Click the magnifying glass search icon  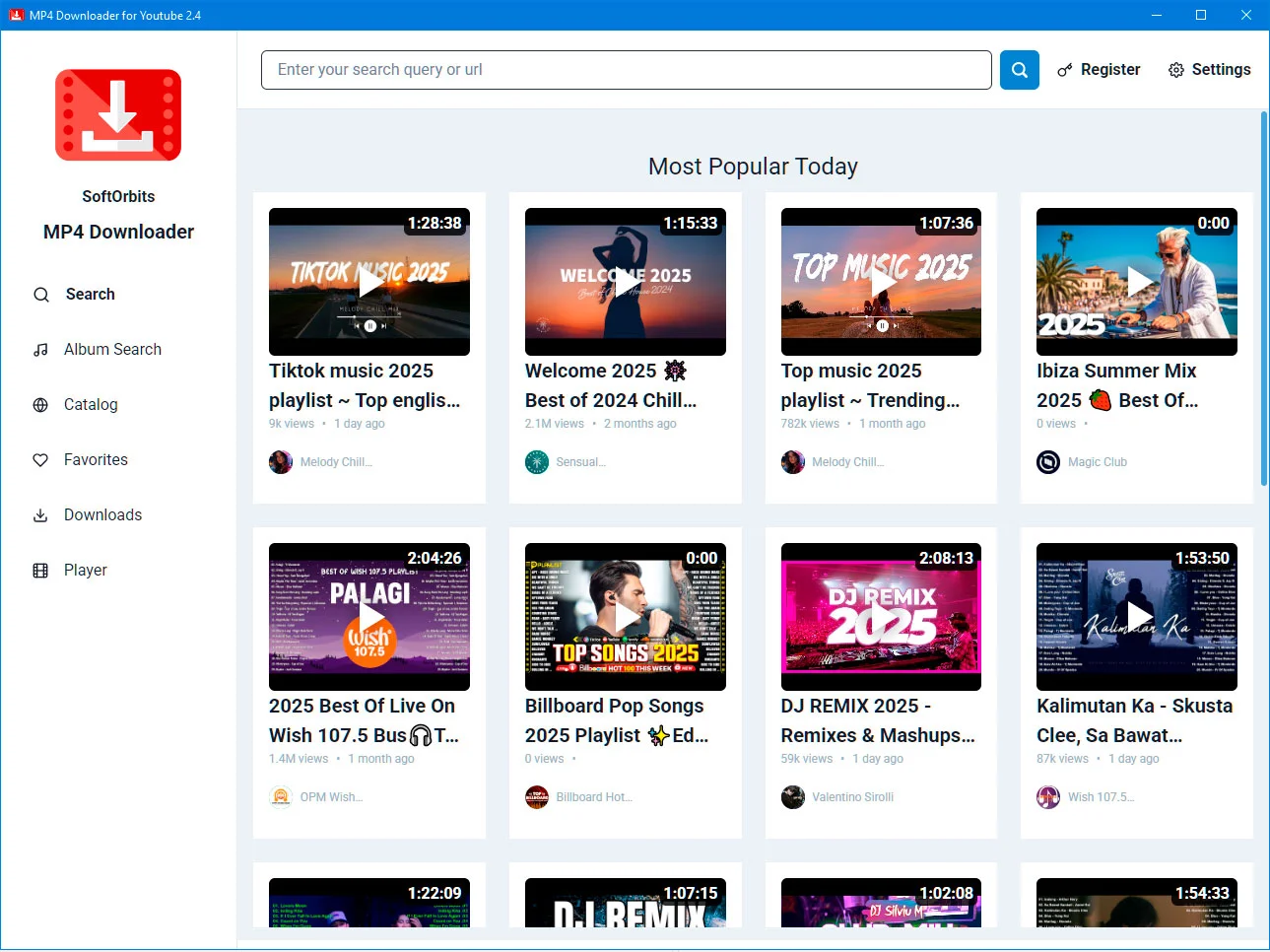pyautogui.click(x=1019, y=69)
